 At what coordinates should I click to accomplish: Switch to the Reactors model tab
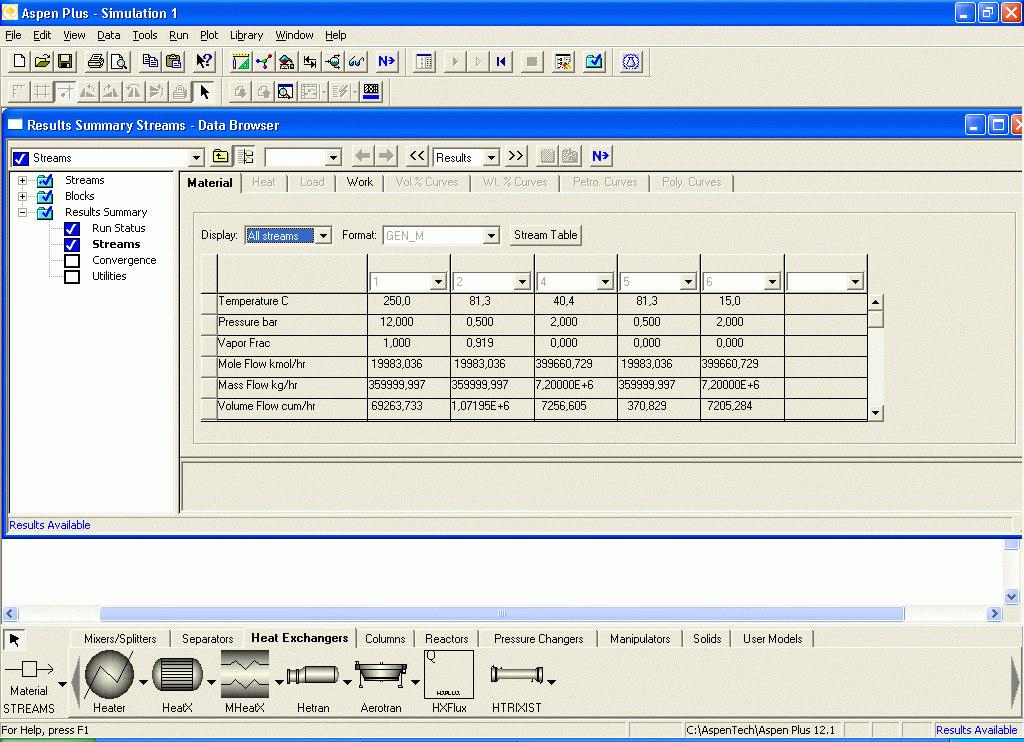[447, 639]
